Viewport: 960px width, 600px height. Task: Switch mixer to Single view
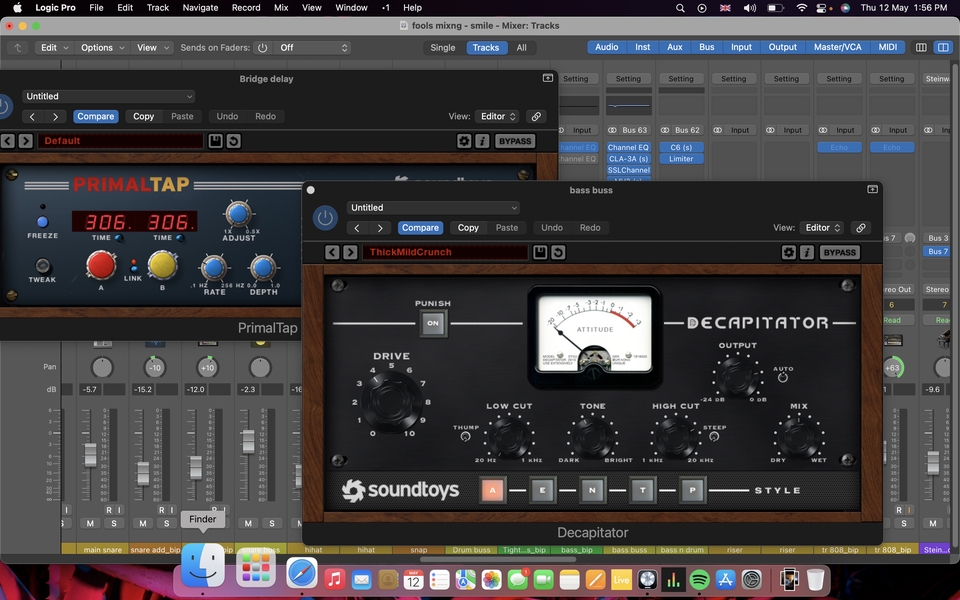(x=443, y=48)
